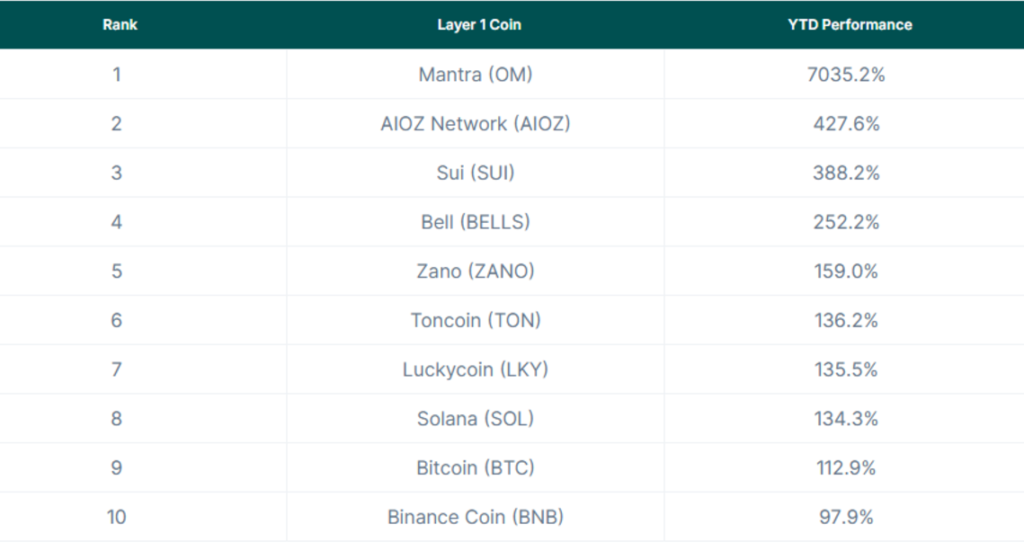Click rank number 10 cell
This screenshot has height=551, width=1024.
[x=117, y=517]
